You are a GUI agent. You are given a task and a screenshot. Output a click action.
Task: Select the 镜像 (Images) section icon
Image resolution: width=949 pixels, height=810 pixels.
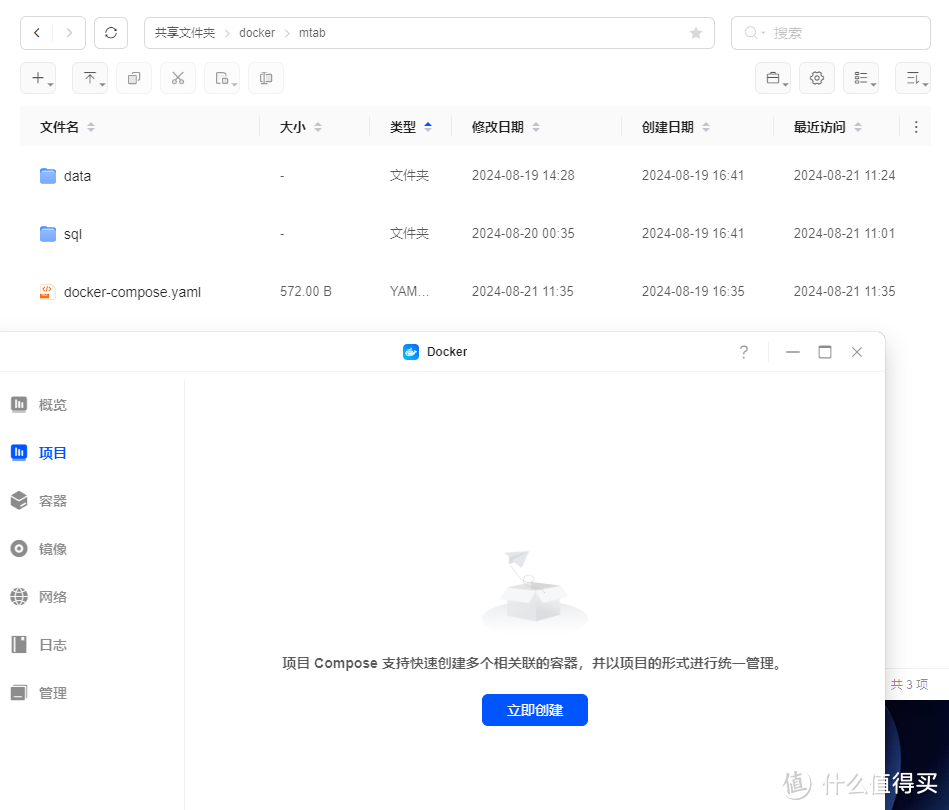click(x=51, y=548)
